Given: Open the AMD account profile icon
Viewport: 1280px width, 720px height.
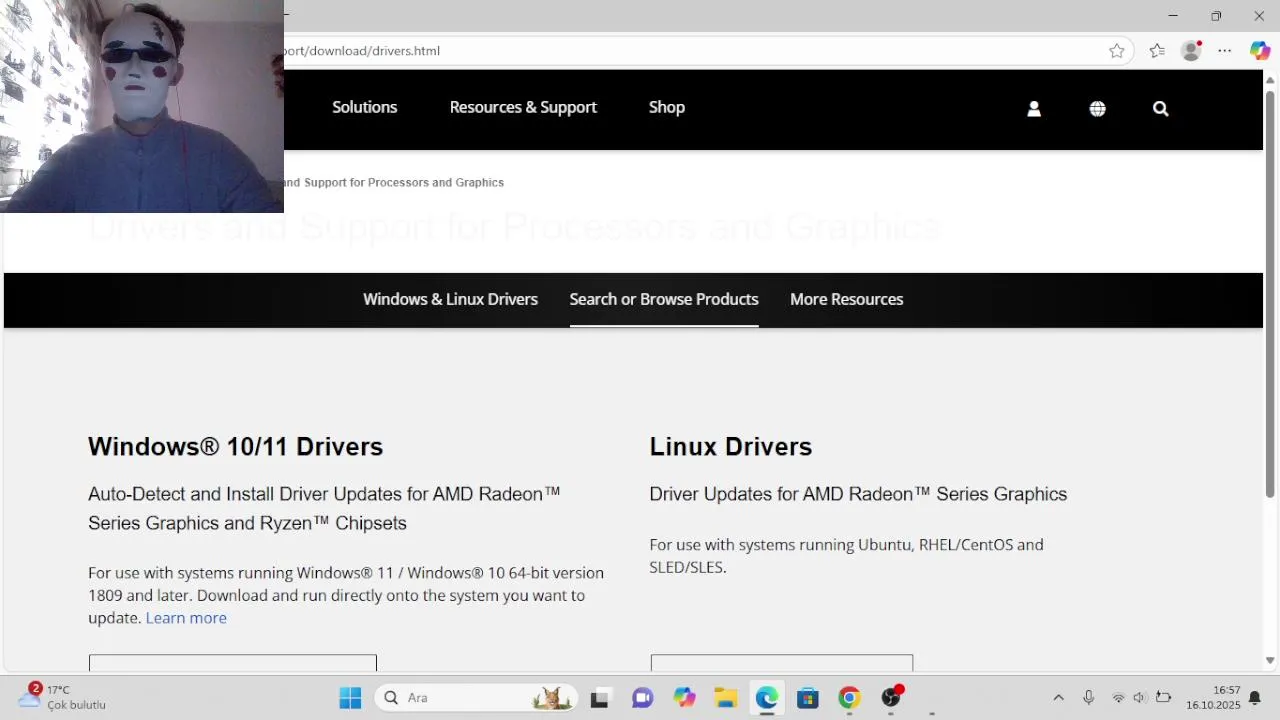Looking at the screenshot, I should pyautogui.click(x=1034, y=108).
